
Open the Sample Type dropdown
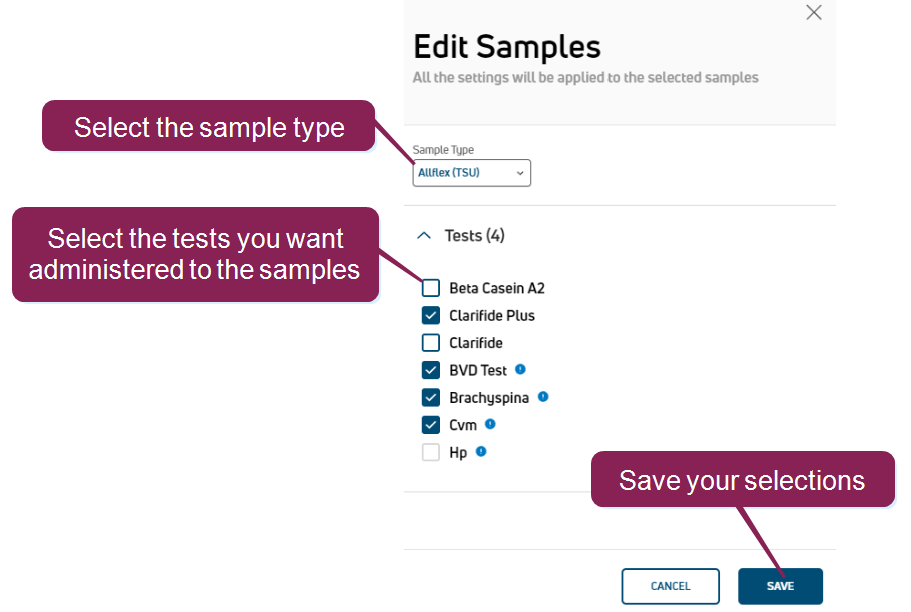click(x=471, y=173)
